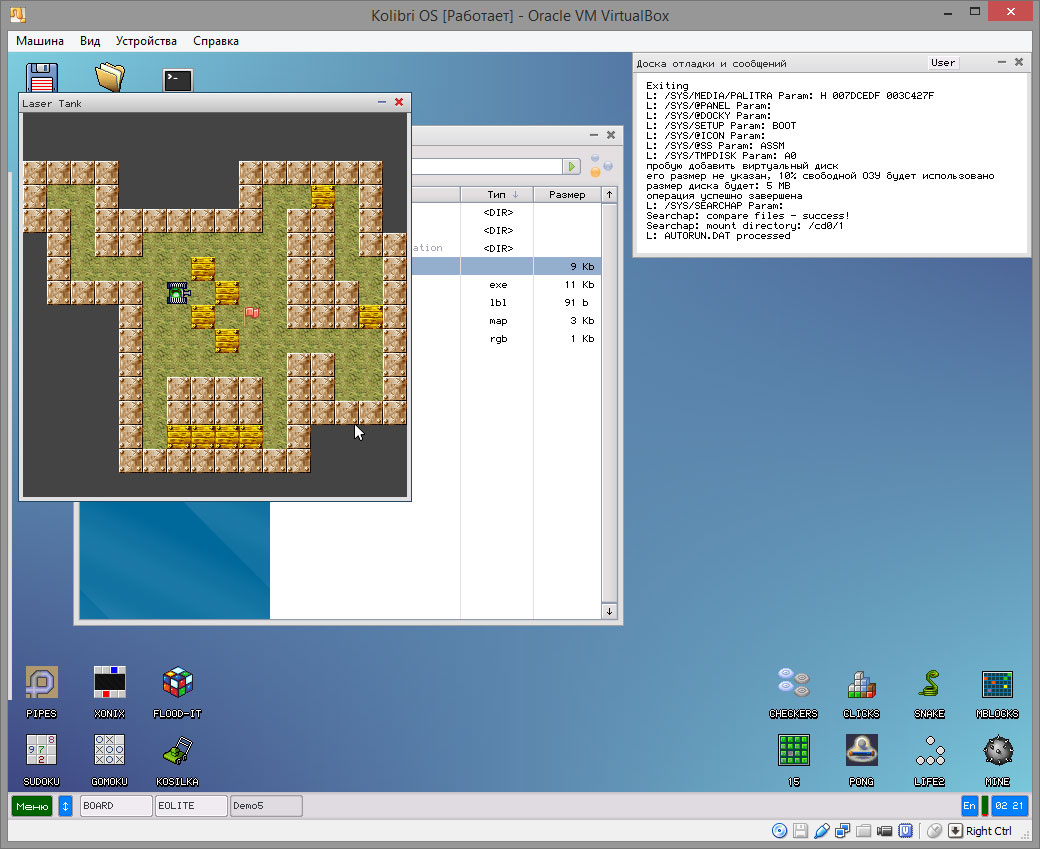Start the MINE game icon
The image size is (1040, 849).
pos(998,751)
